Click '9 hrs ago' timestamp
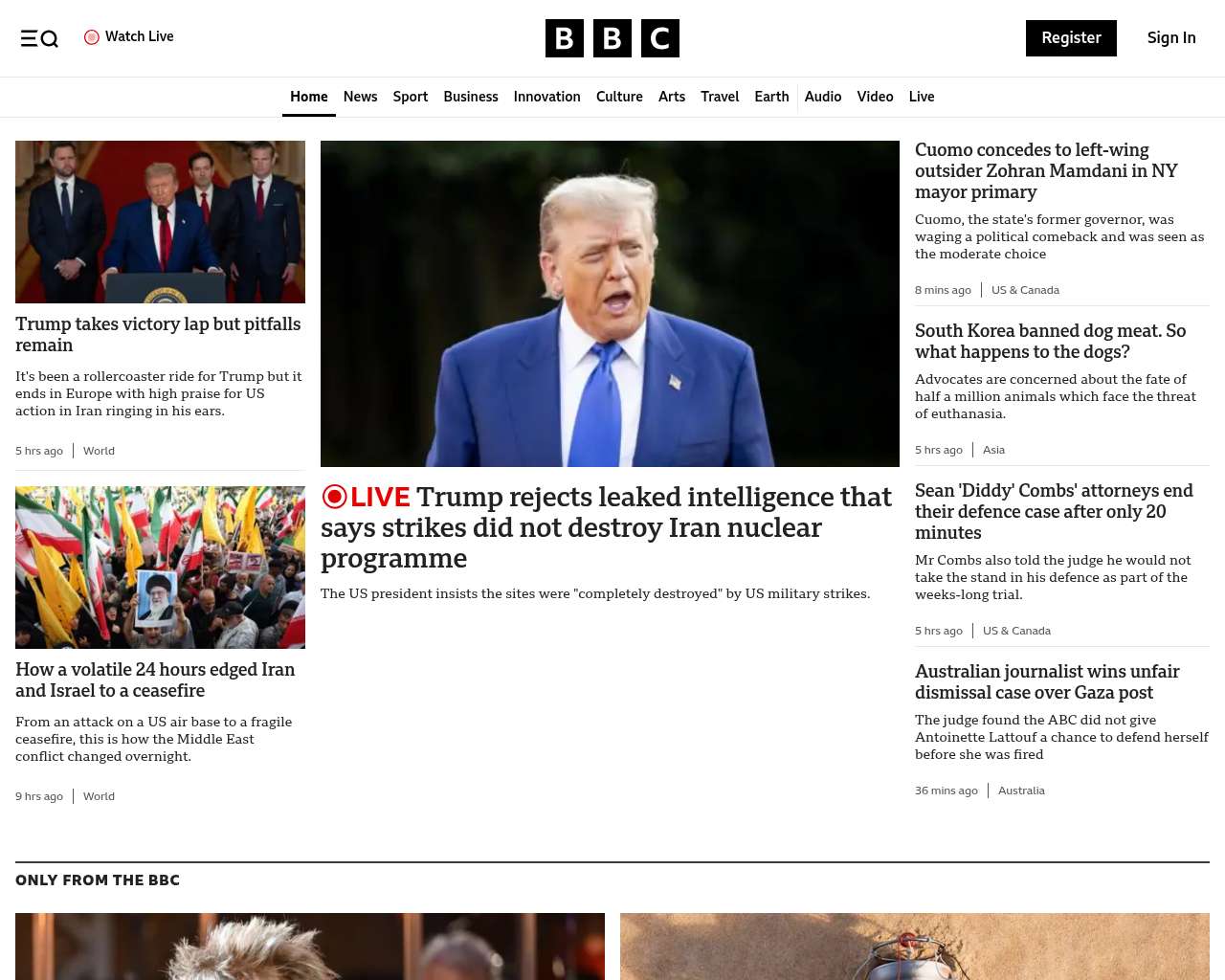Screen dimensions: 1225x980 pyautogui.click(x=39, y=796)
